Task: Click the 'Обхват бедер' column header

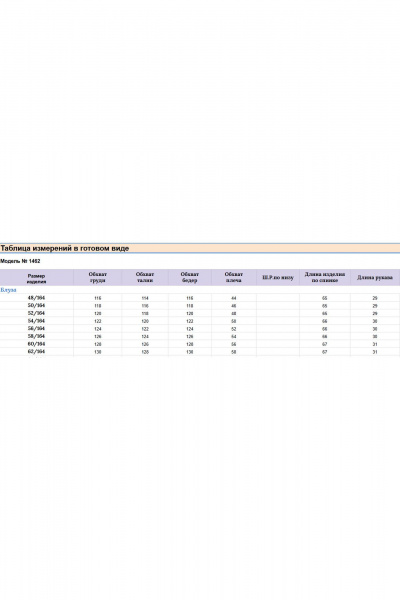Action: tap(189, 277)
